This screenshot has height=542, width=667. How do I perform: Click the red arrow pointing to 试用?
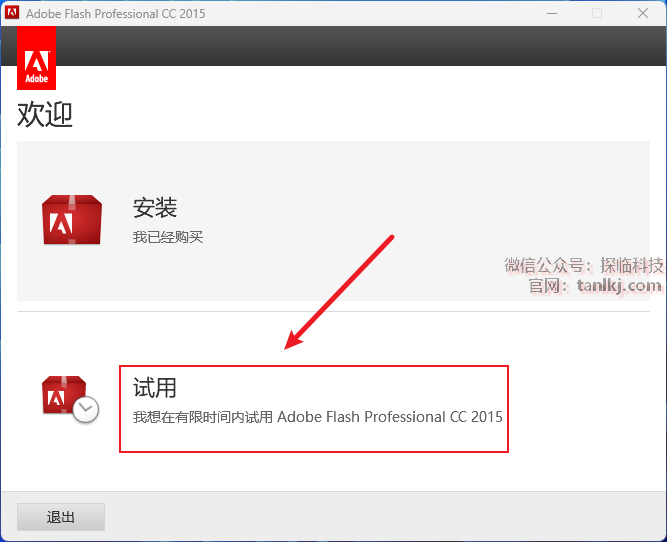tap(340, 292)
